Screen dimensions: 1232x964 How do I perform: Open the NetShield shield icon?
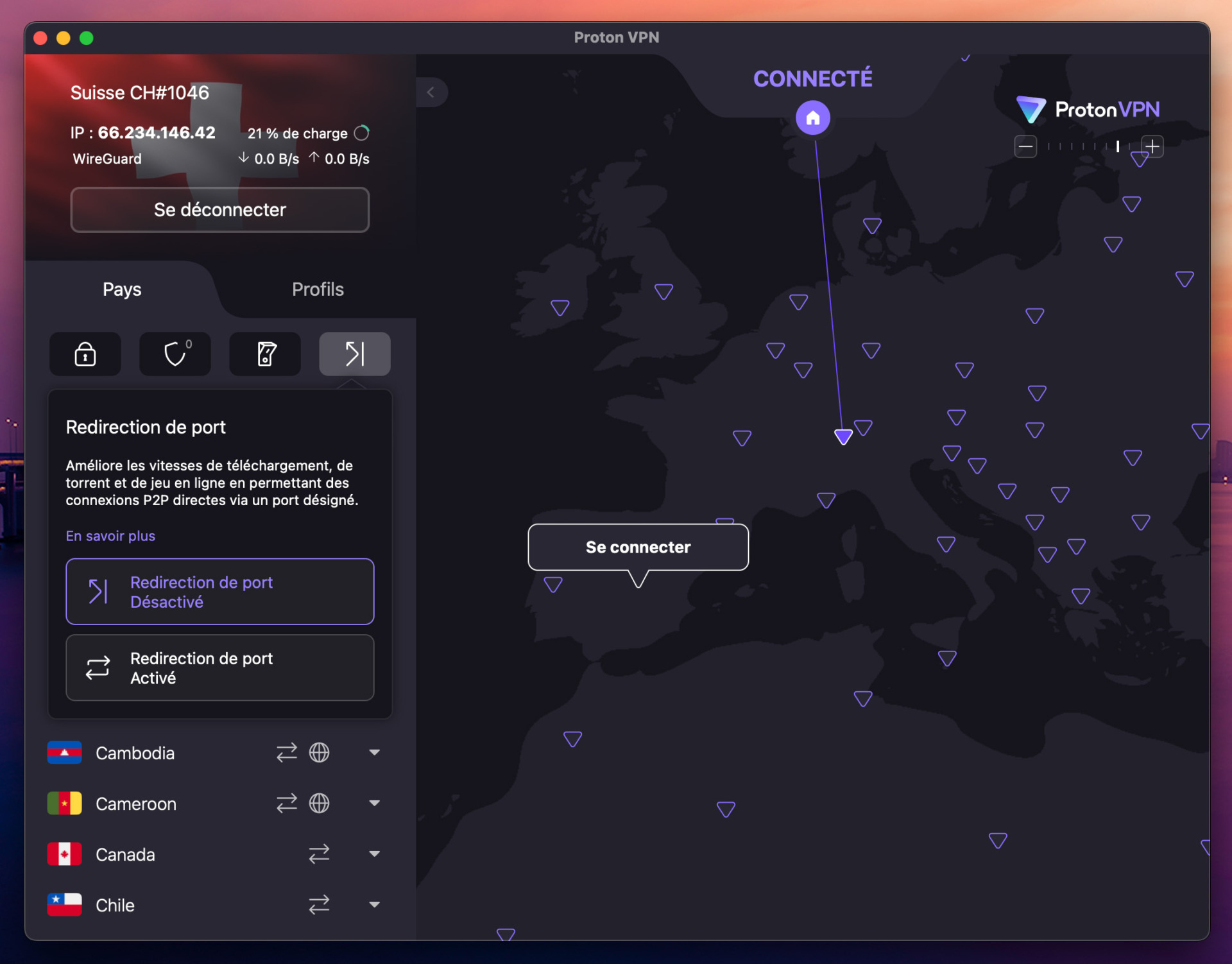click(175, 354)
